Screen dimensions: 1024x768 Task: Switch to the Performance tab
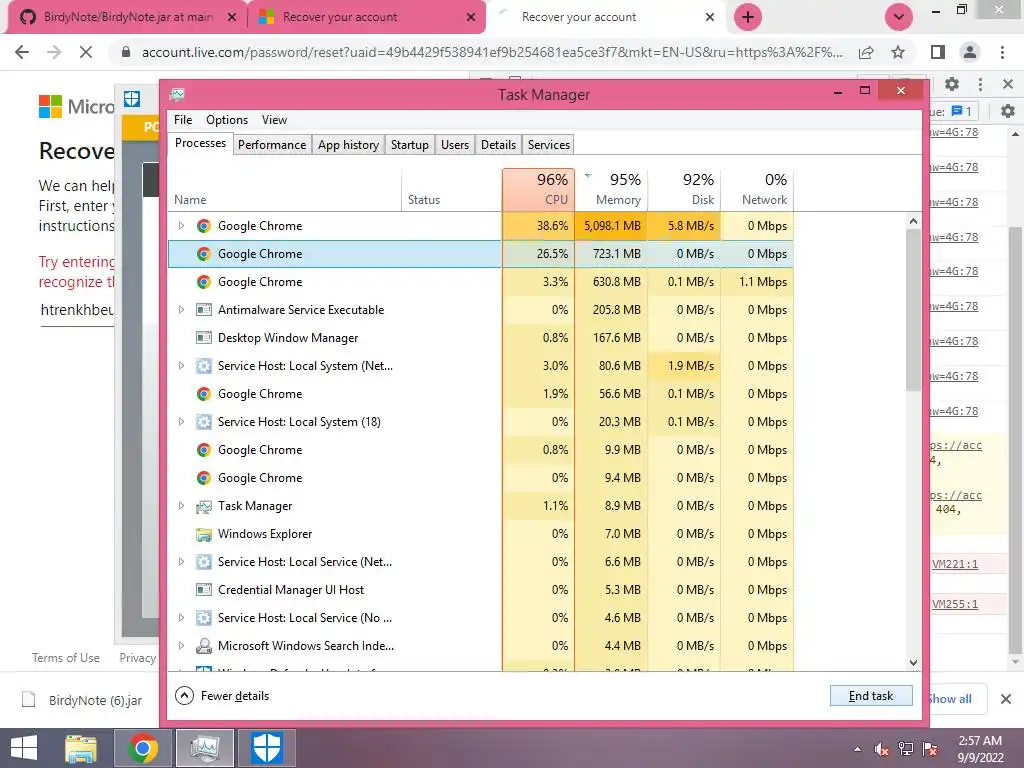[272, 145]
